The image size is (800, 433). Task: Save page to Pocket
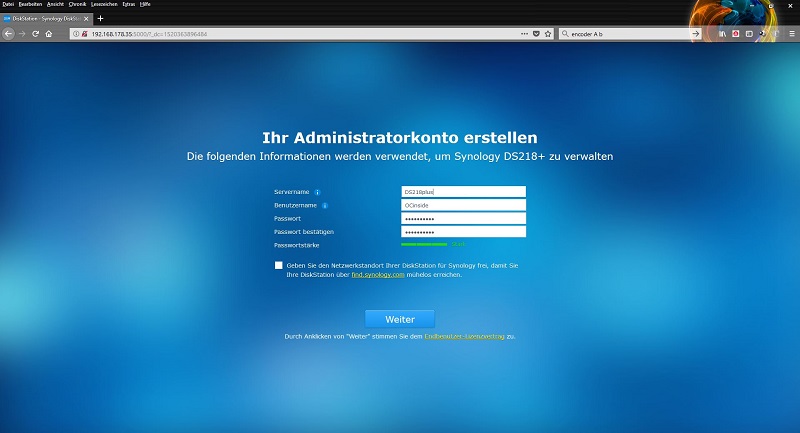point(536,34)
